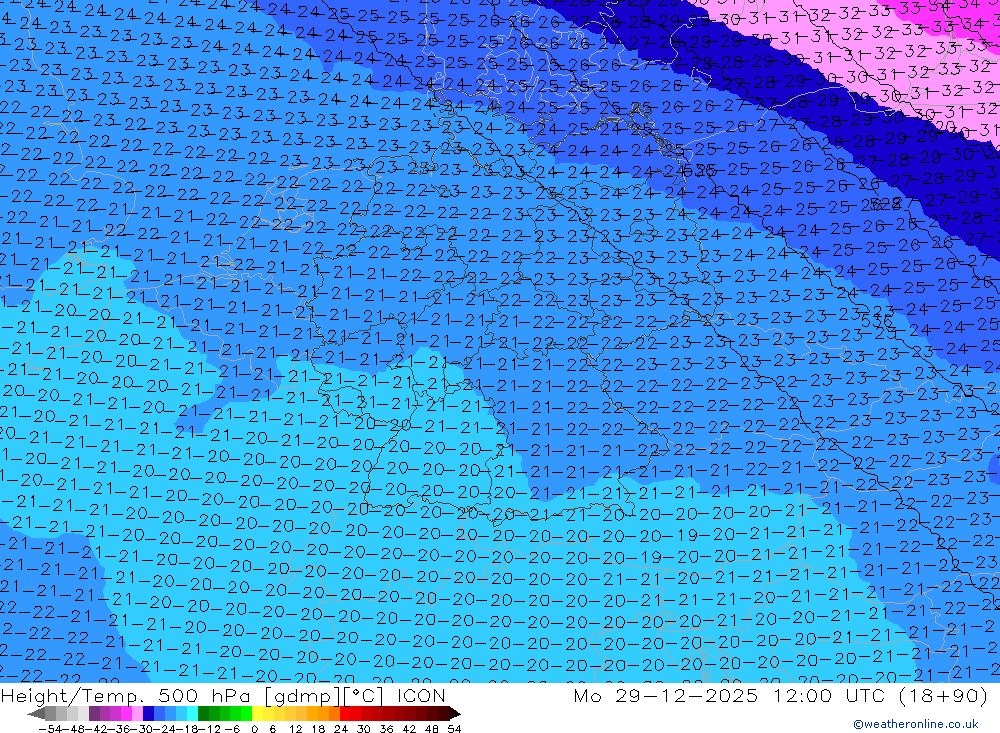Select the light pink legend swatch

pyautogui.click(x=137, y=713)
